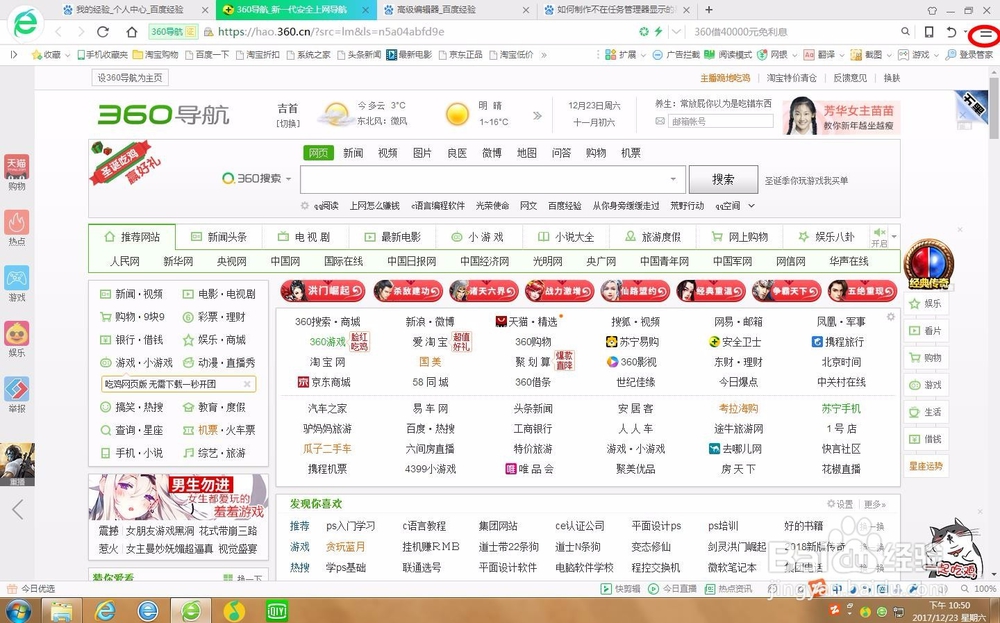Click 换肤 skin link
The height and width of the screenshot is (623, 1000).
[892, 78]
